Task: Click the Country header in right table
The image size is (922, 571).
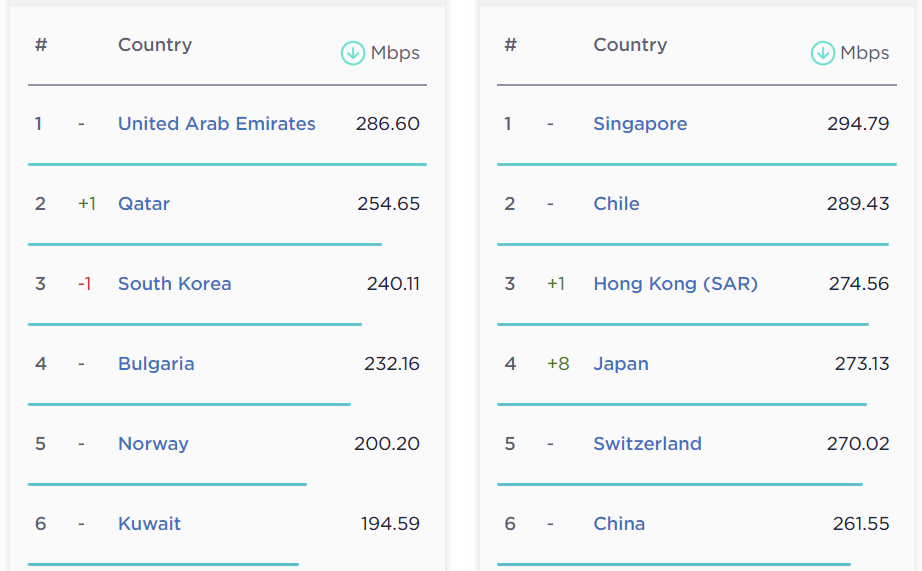Action: (630, 45)
